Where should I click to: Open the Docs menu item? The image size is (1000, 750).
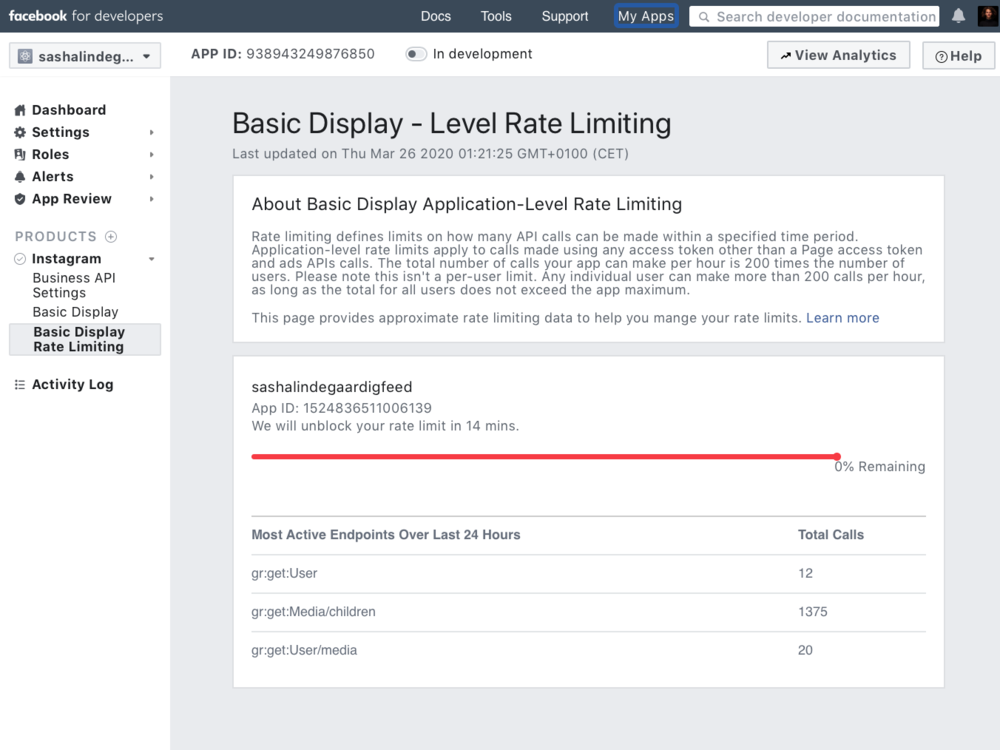click(435, 16)
